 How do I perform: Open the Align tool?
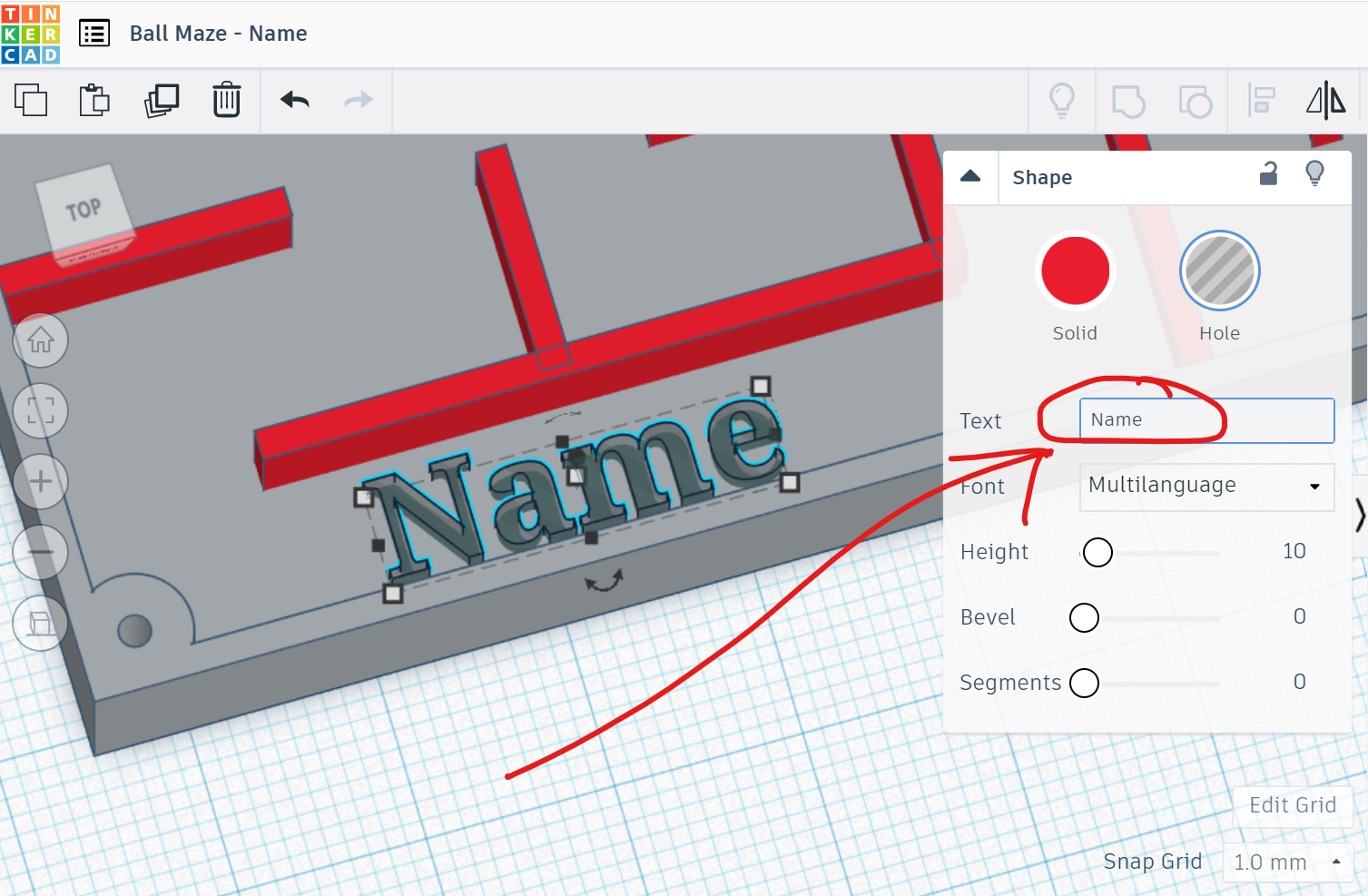point(1262,100)
